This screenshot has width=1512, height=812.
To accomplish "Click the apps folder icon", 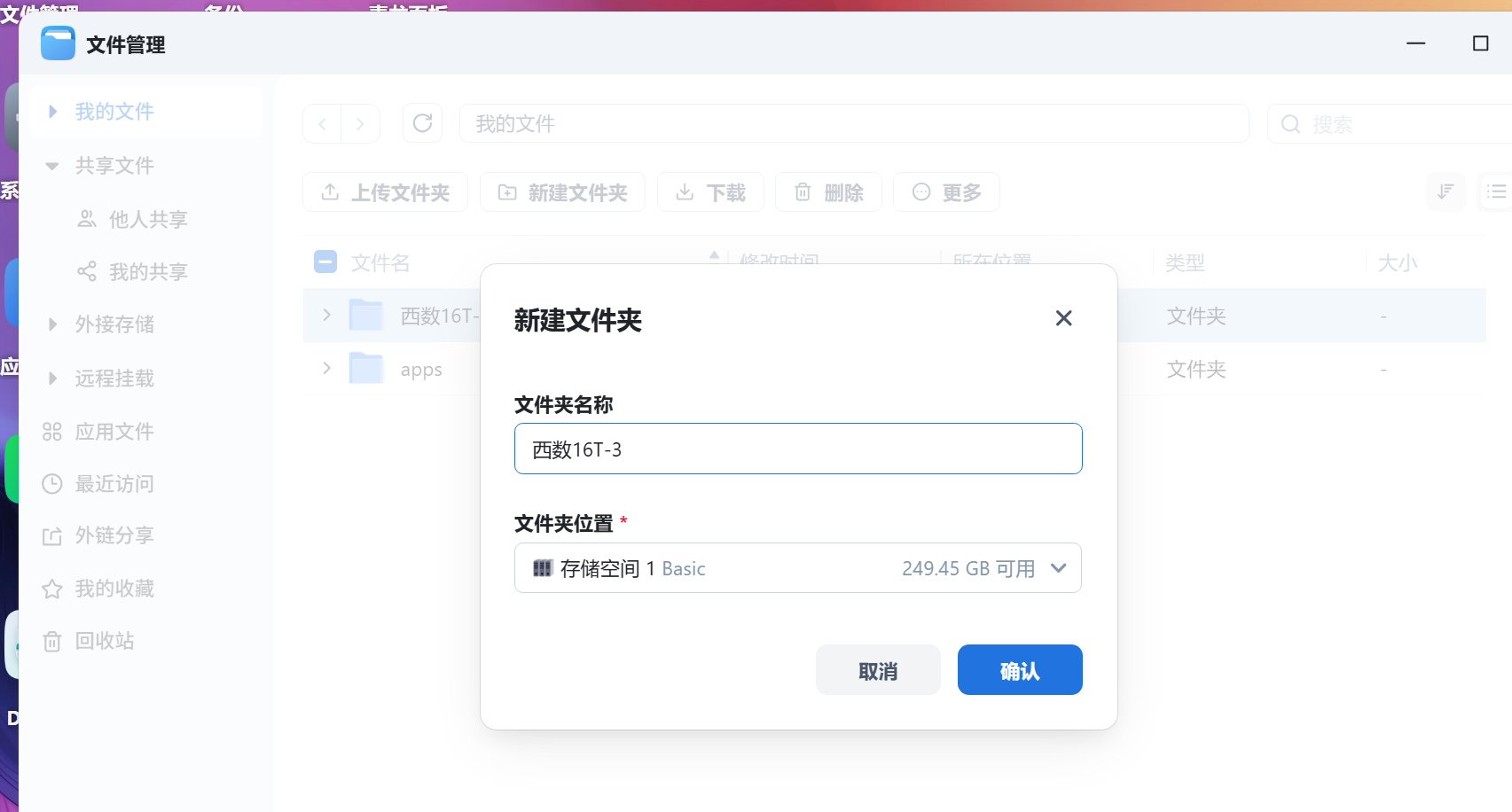I will 366,368.
